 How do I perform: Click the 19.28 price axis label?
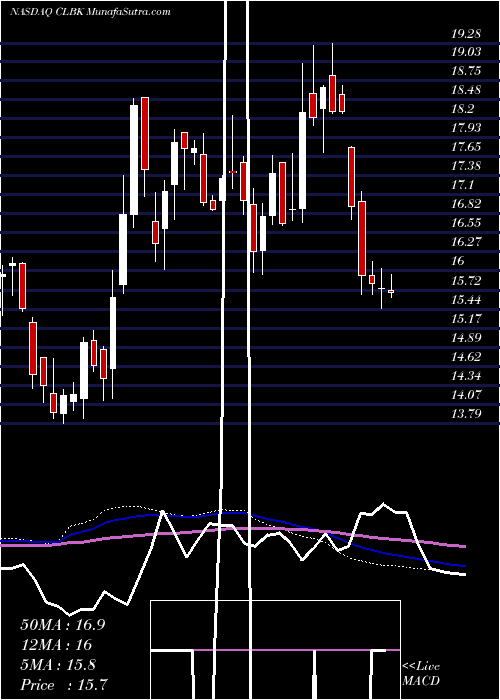click(466, 33)
